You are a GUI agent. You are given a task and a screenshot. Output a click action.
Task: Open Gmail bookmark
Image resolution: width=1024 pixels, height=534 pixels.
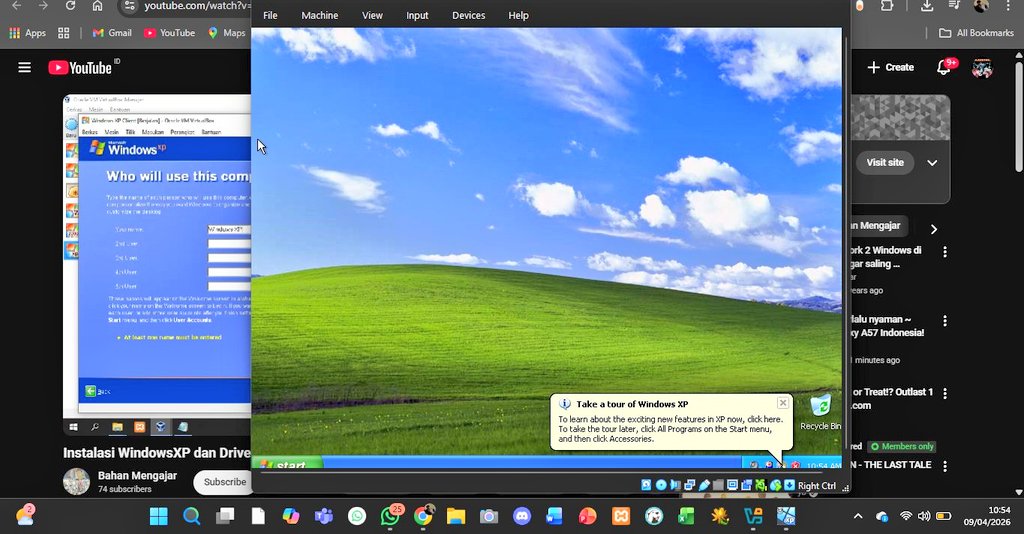[x=112, y=33]
